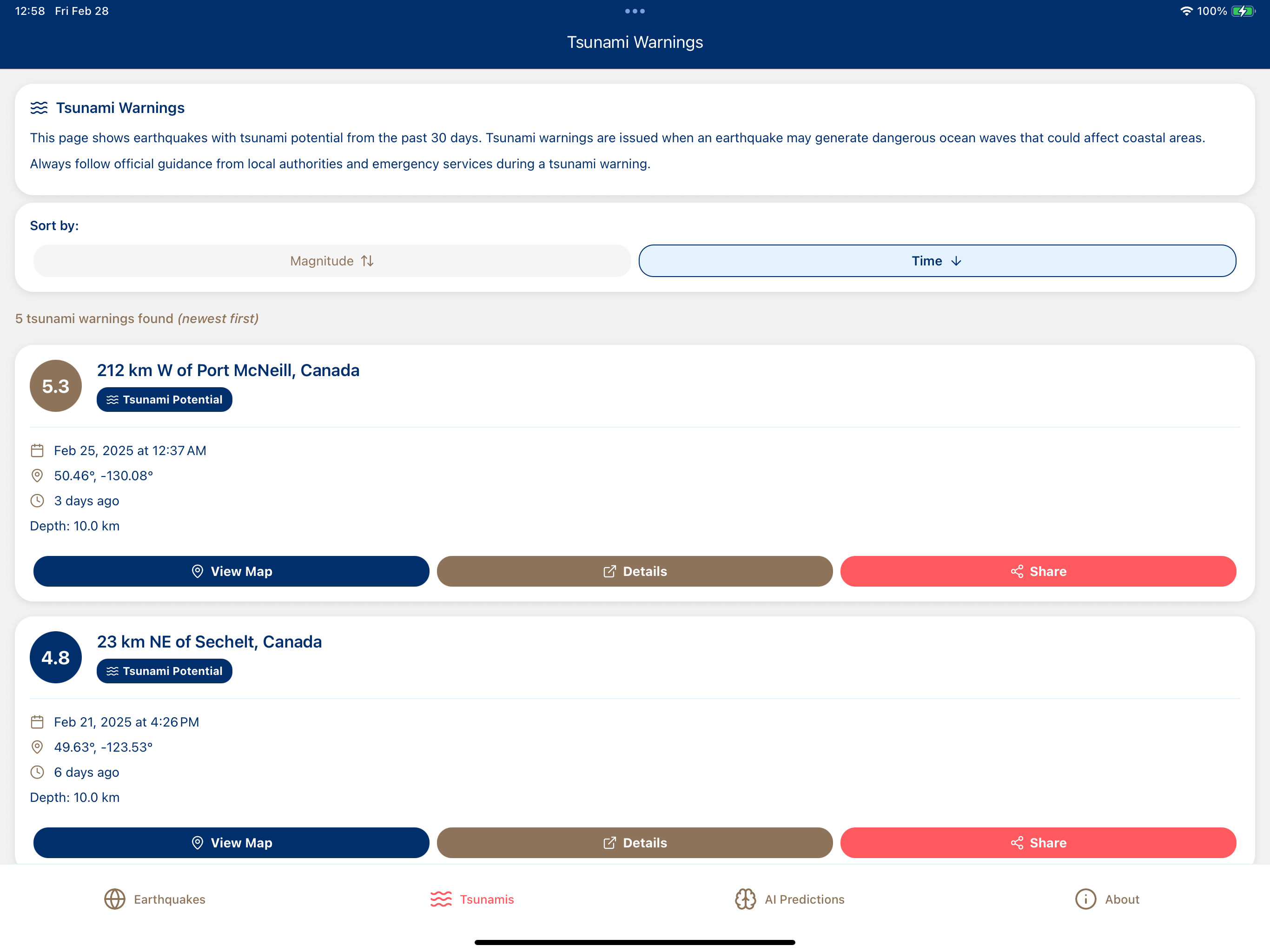The image size is (1270, 952).
Task: View Map for the Sechelt earthquake
Action: tap(232, 843)
